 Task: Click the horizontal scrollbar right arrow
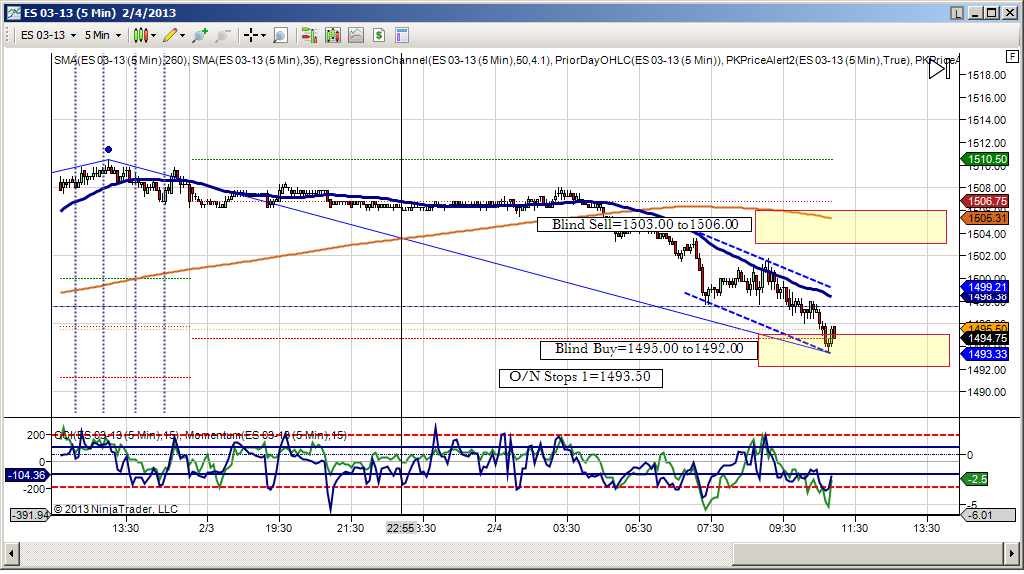[1012, 554]
